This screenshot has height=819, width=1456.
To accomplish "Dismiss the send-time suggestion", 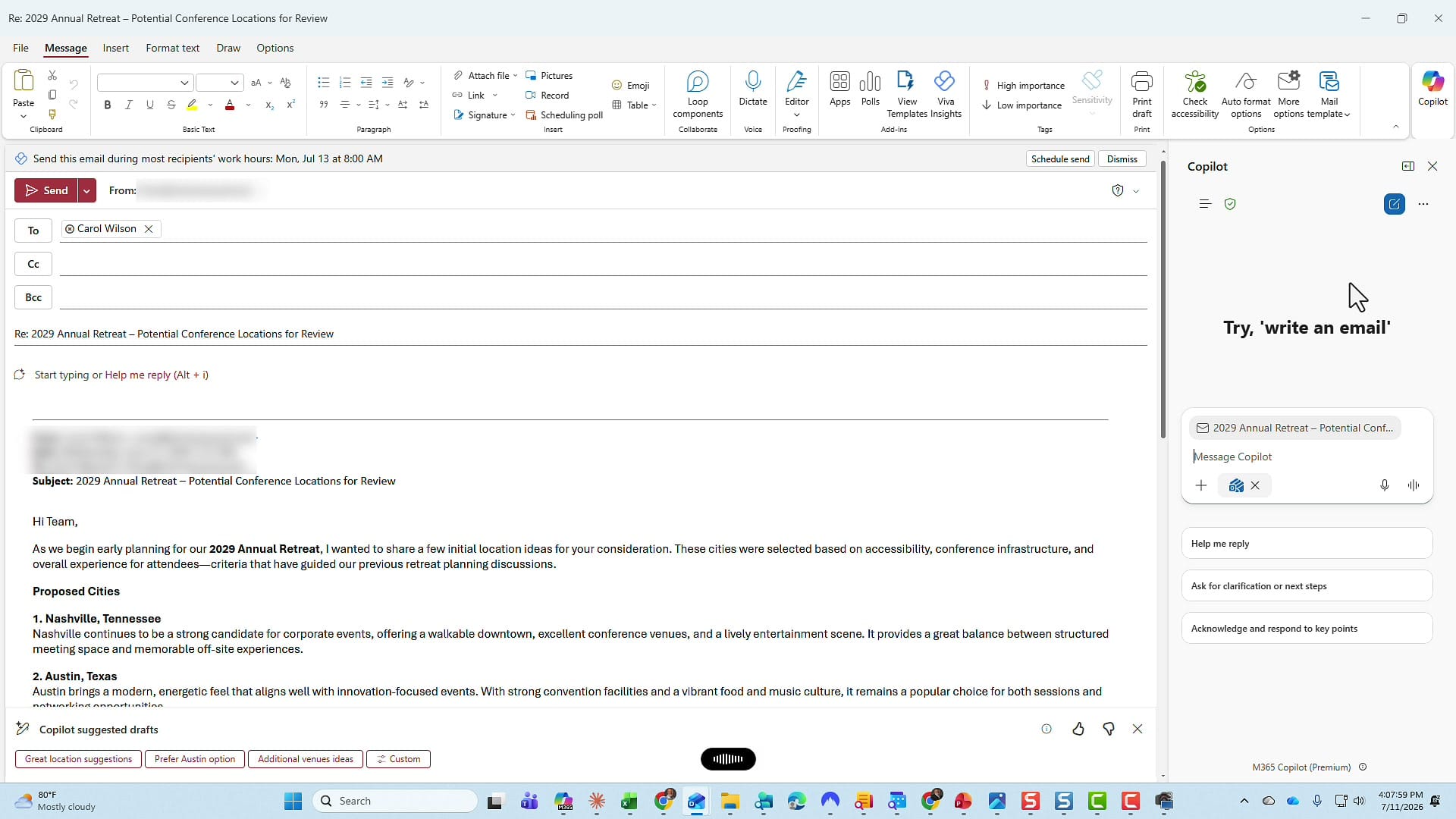I will (1122, 158).
